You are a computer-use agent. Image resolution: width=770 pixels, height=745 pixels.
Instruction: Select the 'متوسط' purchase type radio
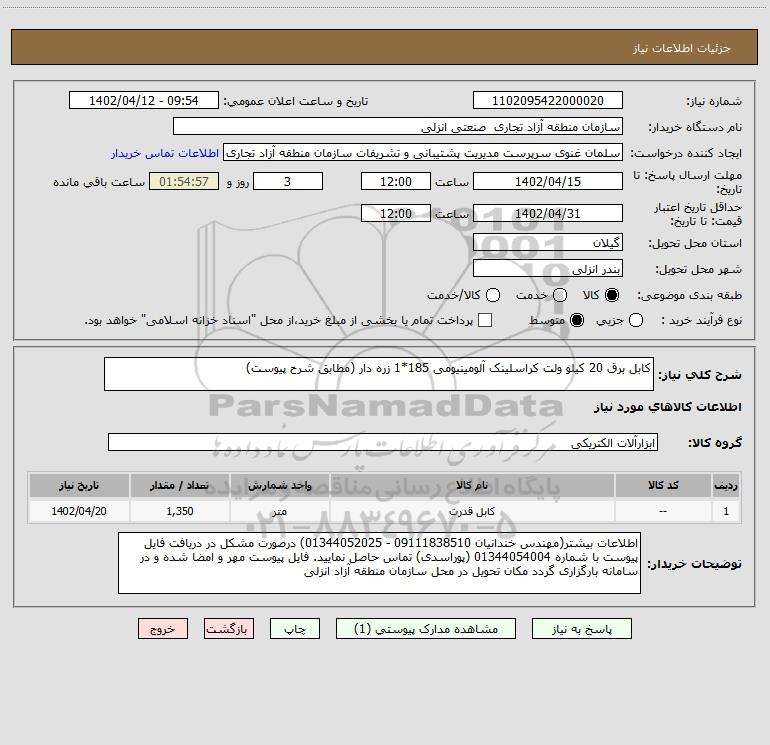(577, 320)
